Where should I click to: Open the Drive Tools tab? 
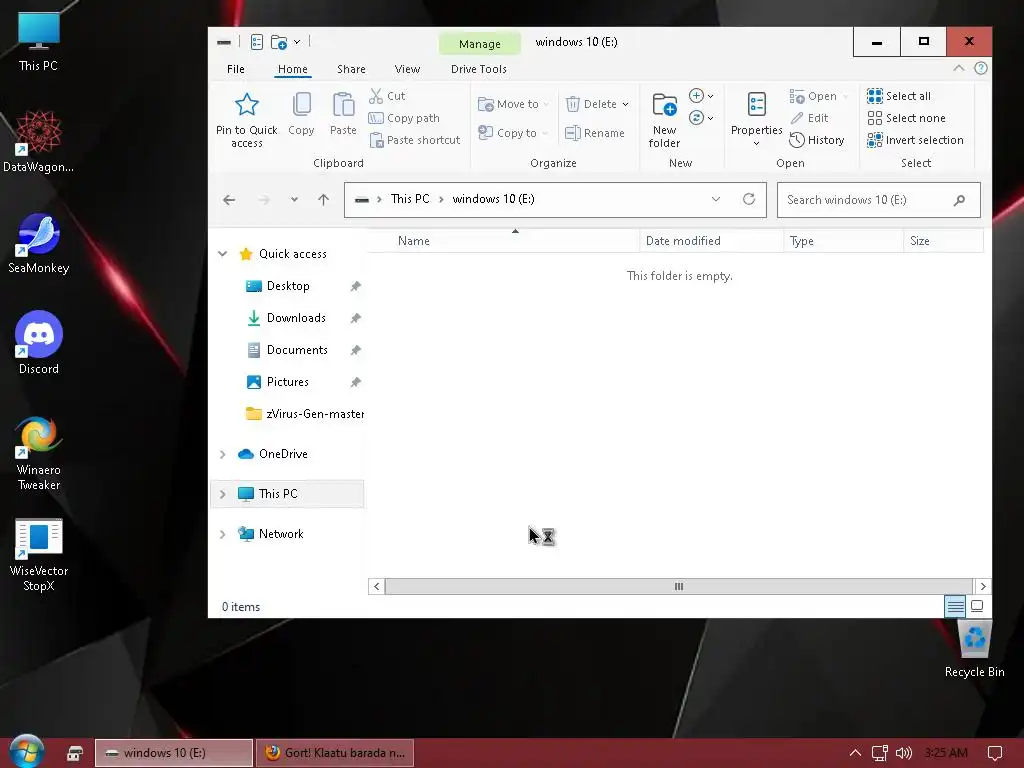click(479, 69)
